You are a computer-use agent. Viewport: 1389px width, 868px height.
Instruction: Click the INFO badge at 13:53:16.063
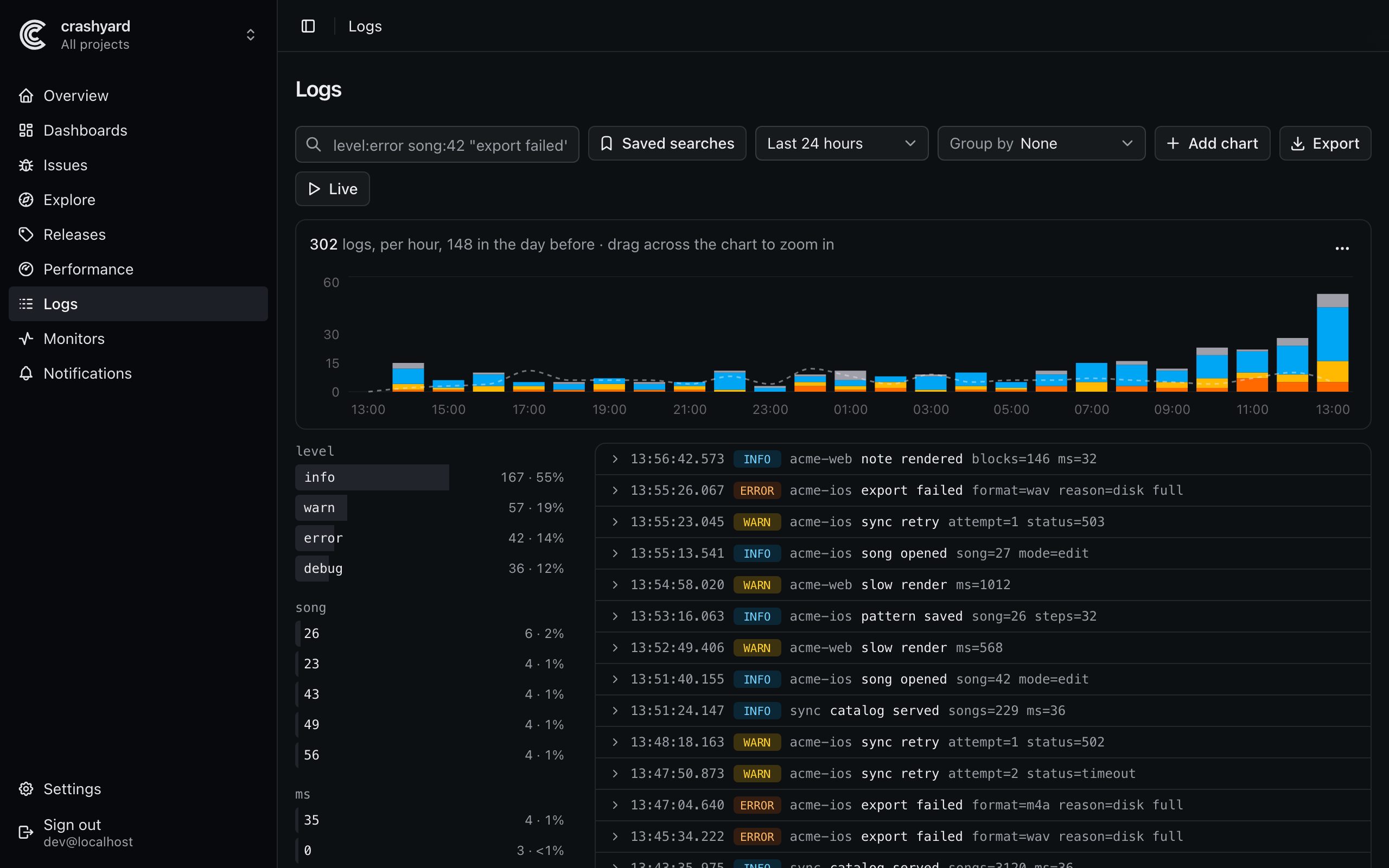click(x=756, y=617)
